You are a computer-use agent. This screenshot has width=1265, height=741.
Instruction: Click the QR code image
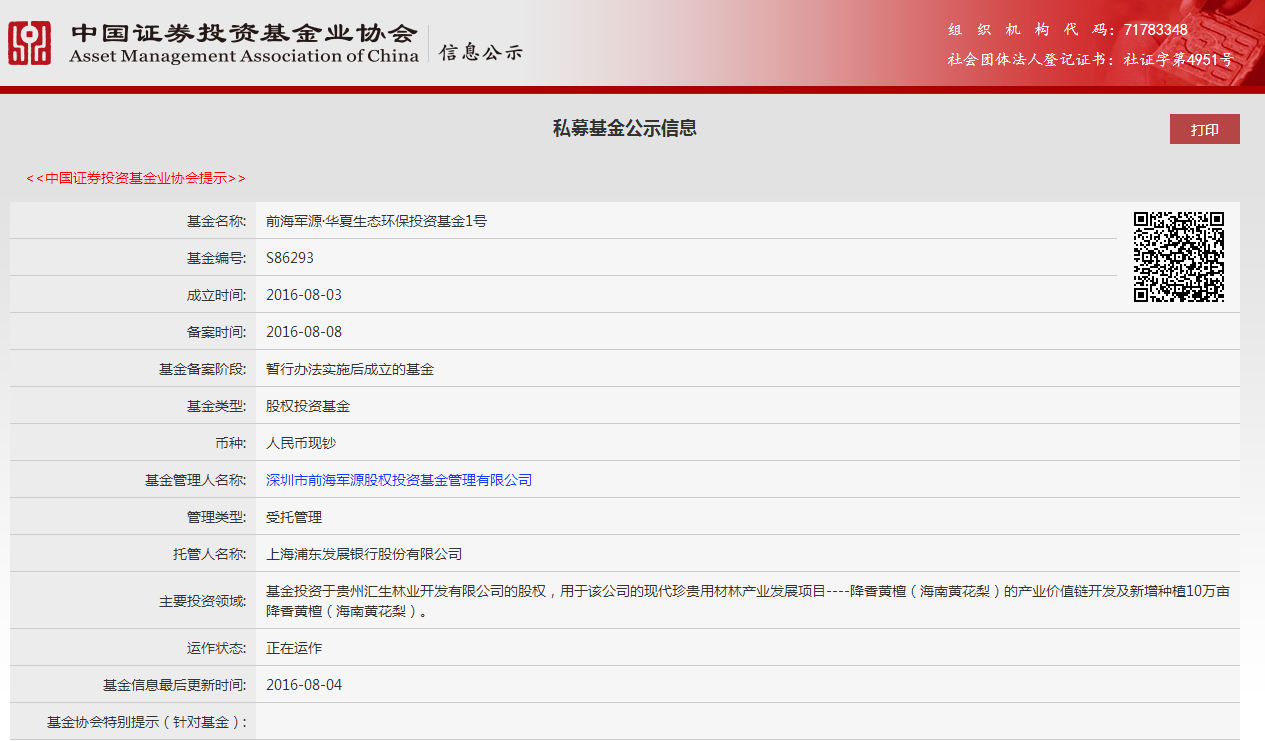coord(1179,257)
